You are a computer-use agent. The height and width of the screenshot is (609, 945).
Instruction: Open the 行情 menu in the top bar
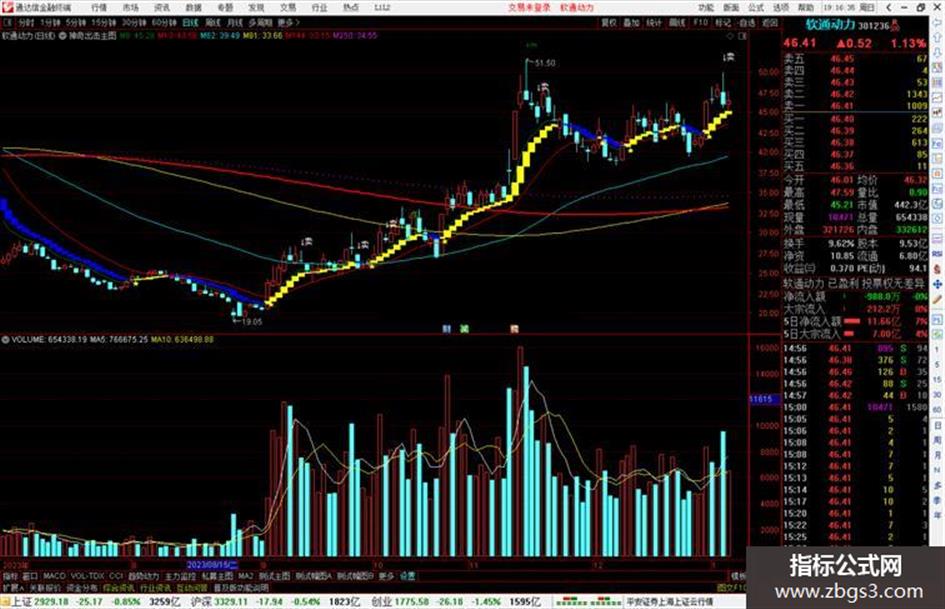click(x=99, y=7)
